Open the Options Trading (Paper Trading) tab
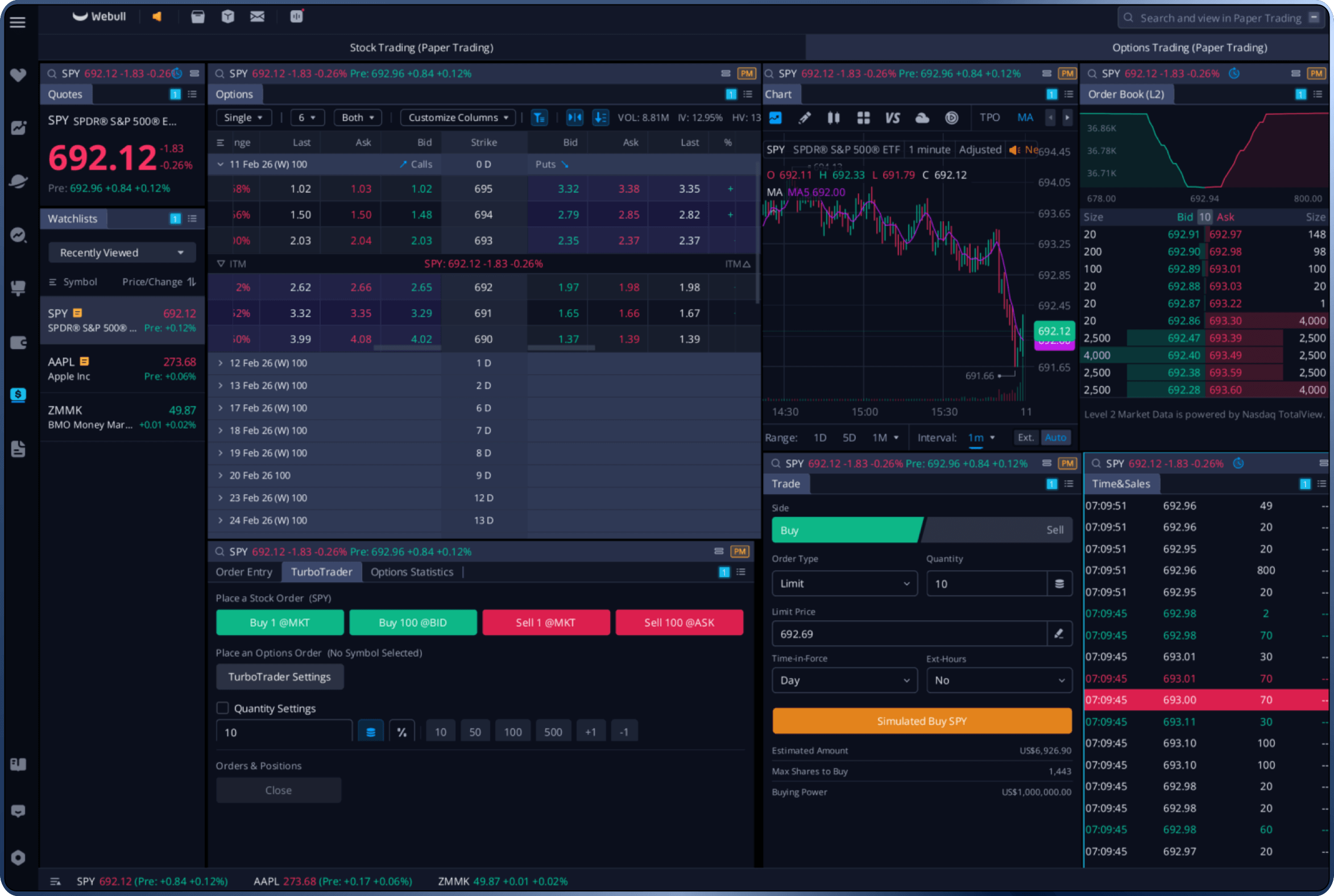 1189,47
